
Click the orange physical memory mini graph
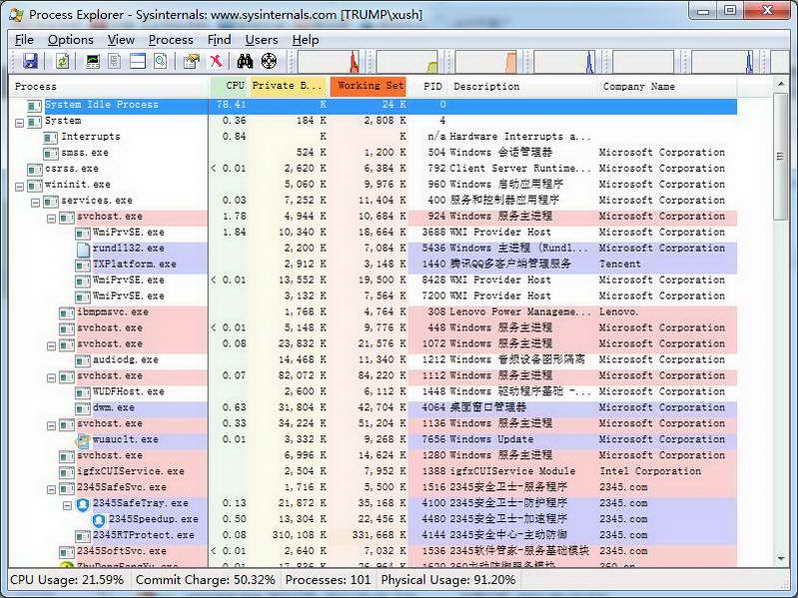click(x=486, y=62)
